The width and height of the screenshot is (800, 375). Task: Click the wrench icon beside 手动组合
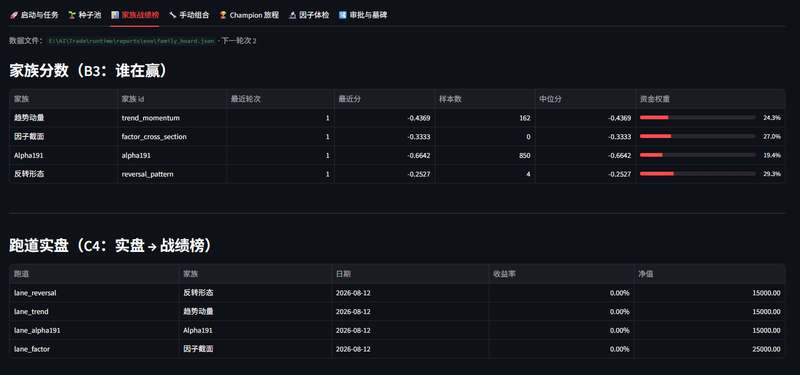(173, 15)
